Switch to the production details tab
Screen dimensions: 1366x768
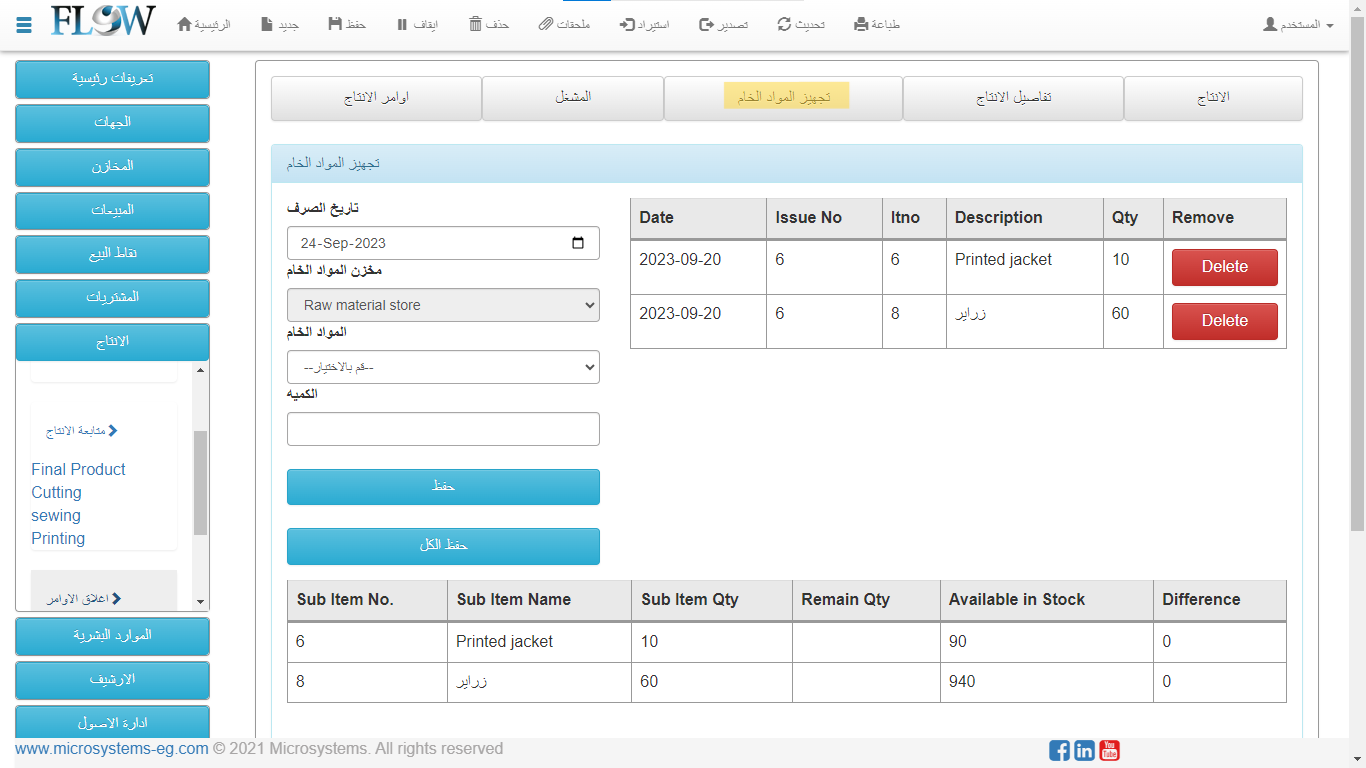pos(1013,98)
